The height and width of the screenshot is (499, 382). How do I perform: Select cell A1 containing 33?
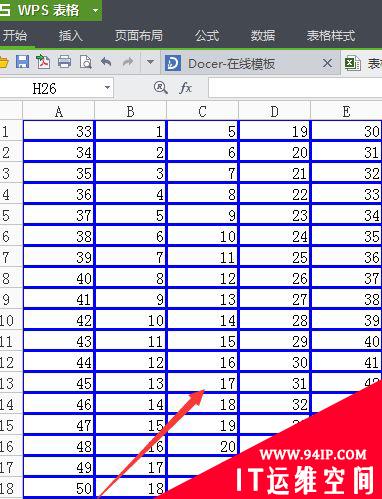(59, 131)
